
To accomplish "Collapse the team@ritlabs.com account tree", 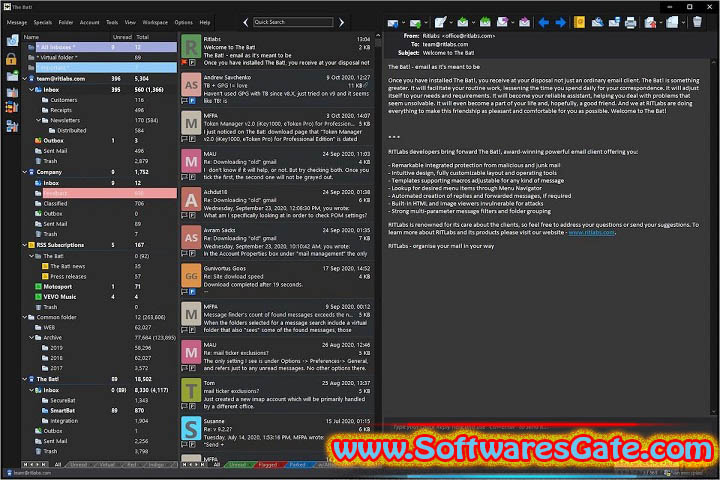I will (25, 79).
